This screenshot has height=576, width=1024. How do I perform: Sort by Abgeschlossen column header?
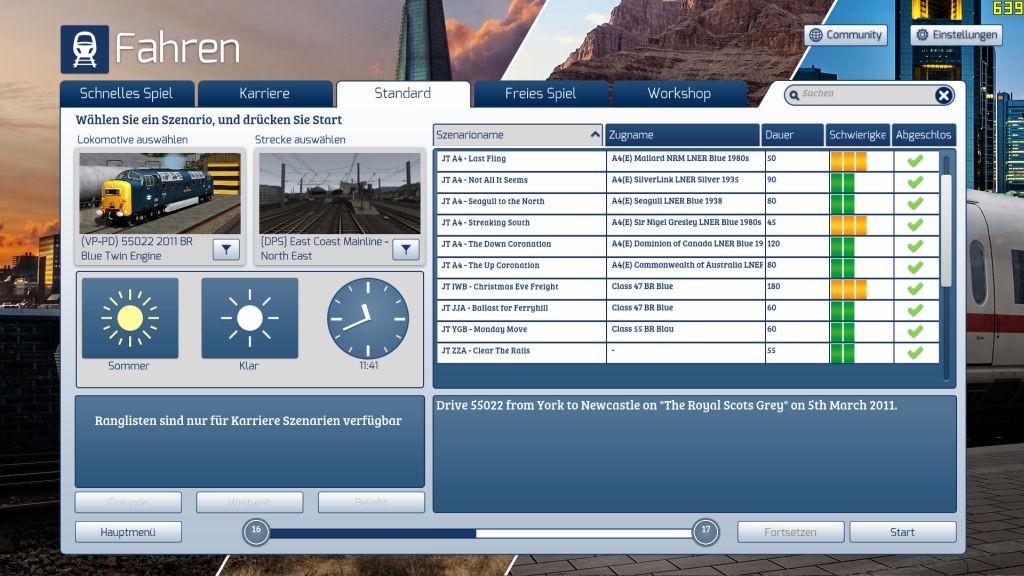[923, 135]
